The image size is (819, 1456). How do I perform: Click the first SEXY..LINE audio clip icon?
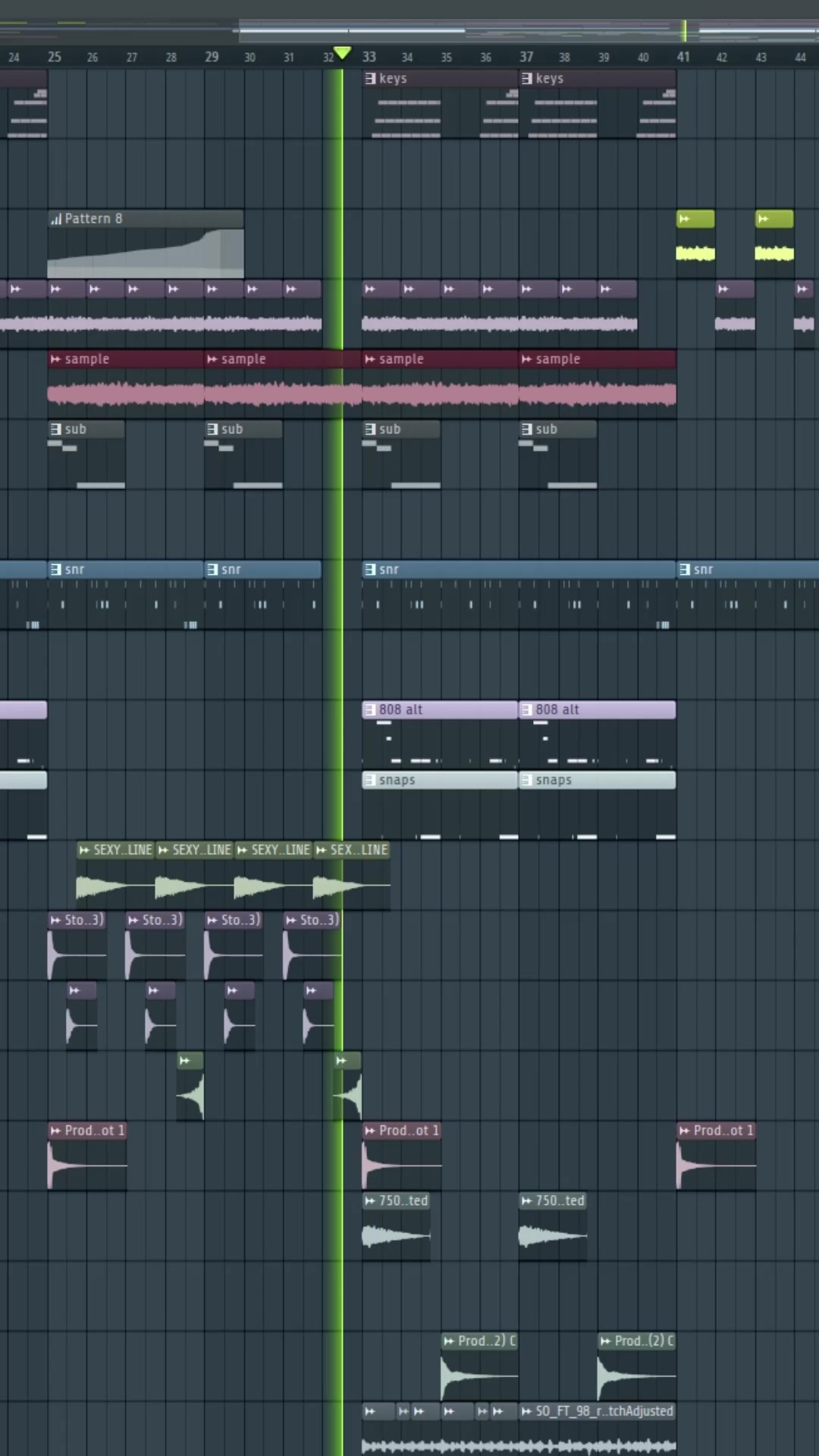[x=84, y=850]
